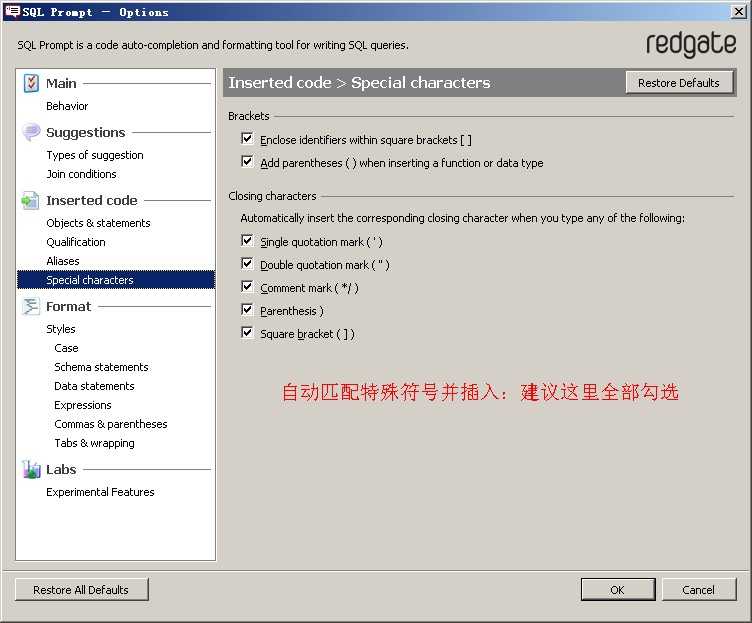Toggle the Comment mark checkbox

(x=247, y=287)
